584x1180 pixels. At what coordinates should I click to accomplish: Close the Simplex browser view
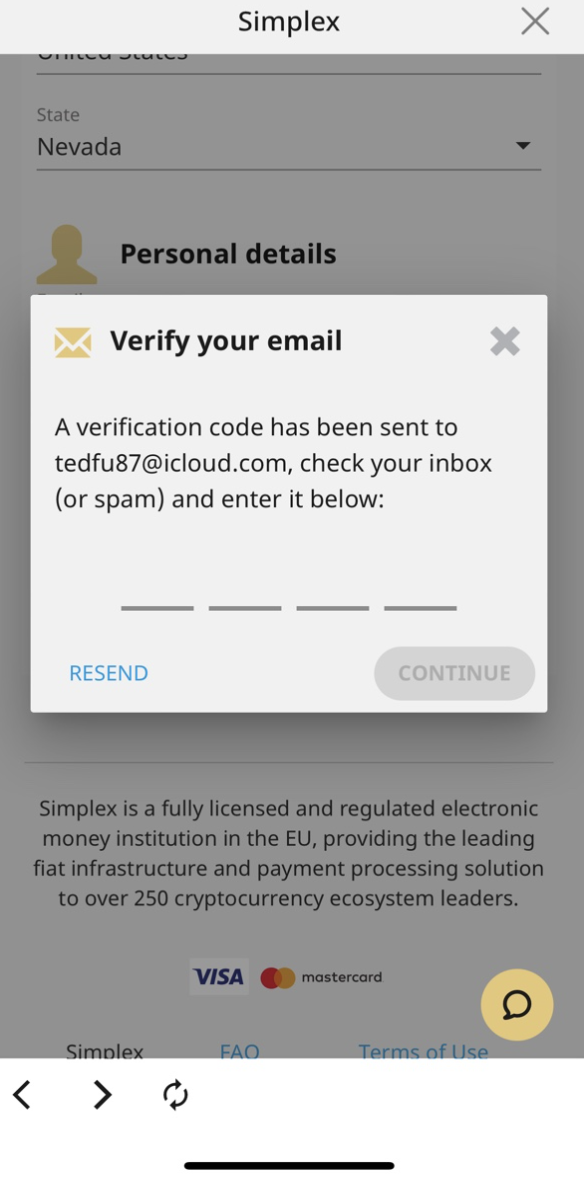[535, 22]
